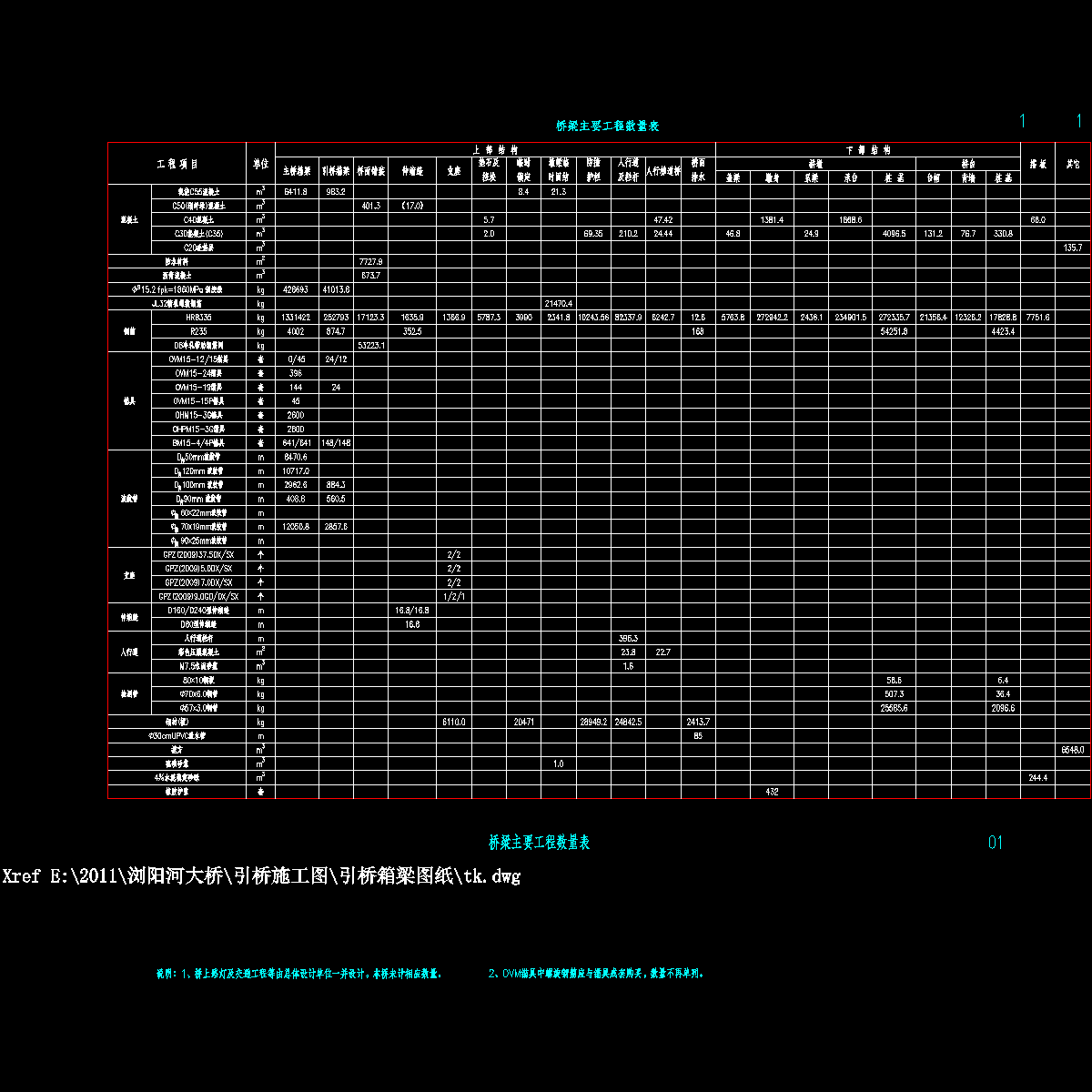Screen dimensions: 1092x1092
Task: Click the value 252793 in the HRB335 row
Action: click(336, 318)
